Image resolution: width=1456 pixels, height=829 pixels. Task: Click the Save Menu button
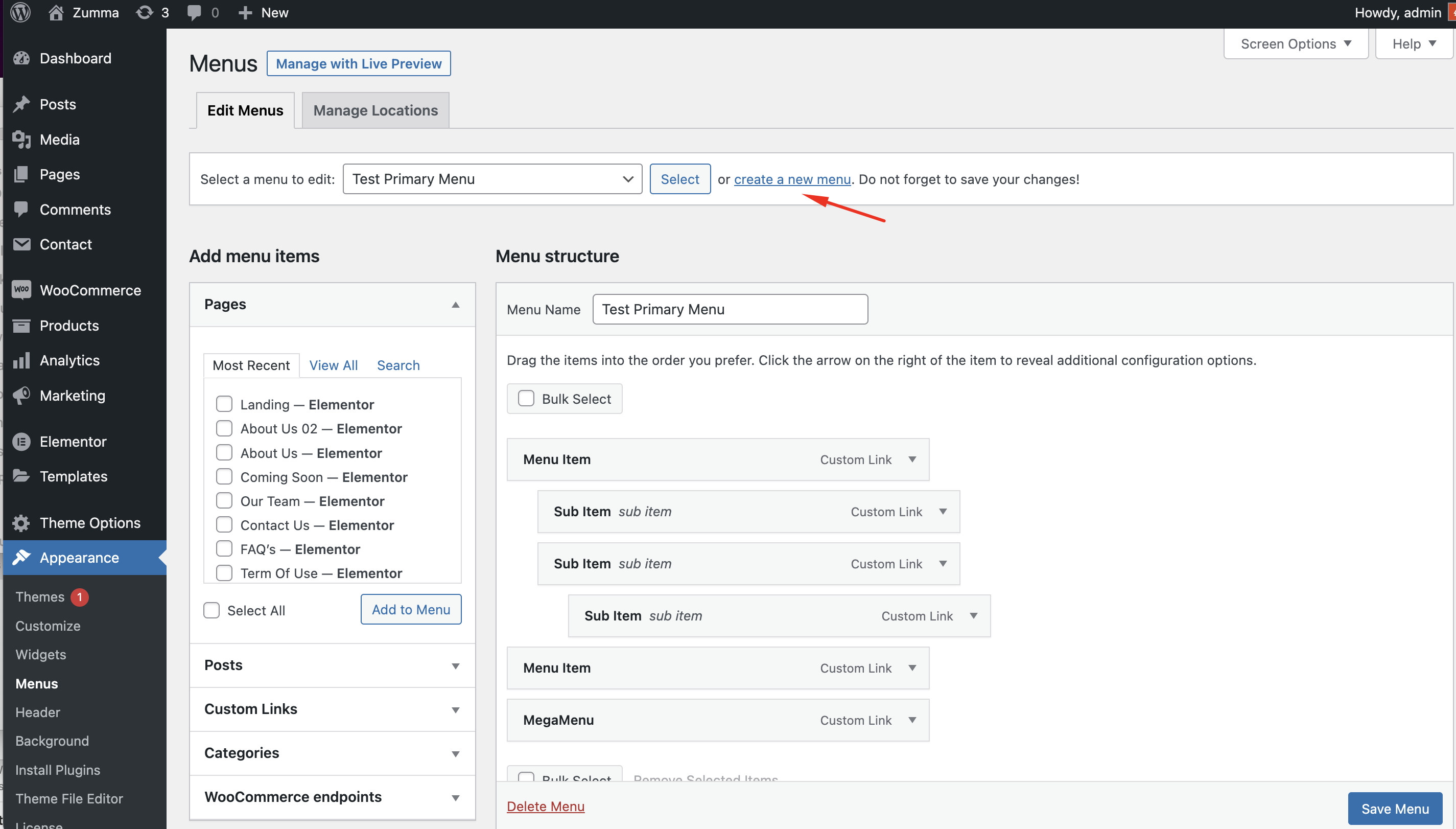1395,809
